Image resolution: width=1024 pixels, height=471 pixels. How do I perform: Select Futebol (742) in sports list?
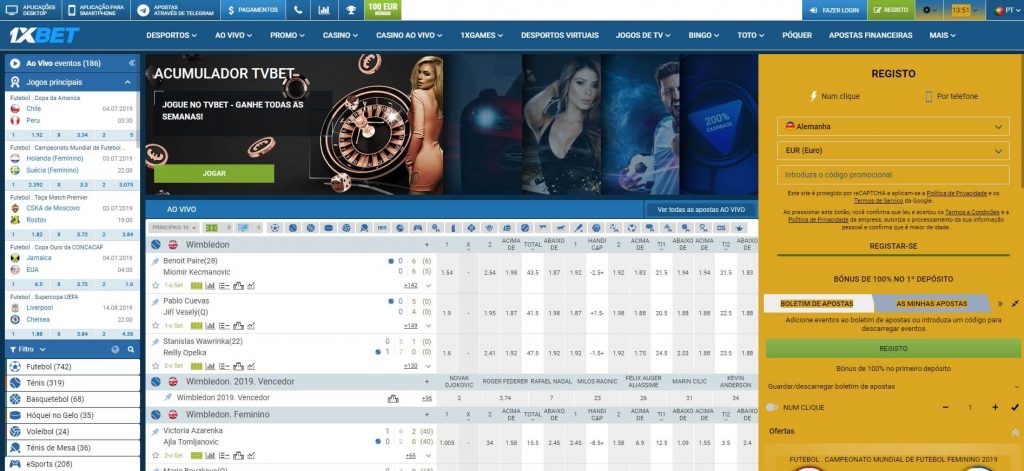pos(72,367)
